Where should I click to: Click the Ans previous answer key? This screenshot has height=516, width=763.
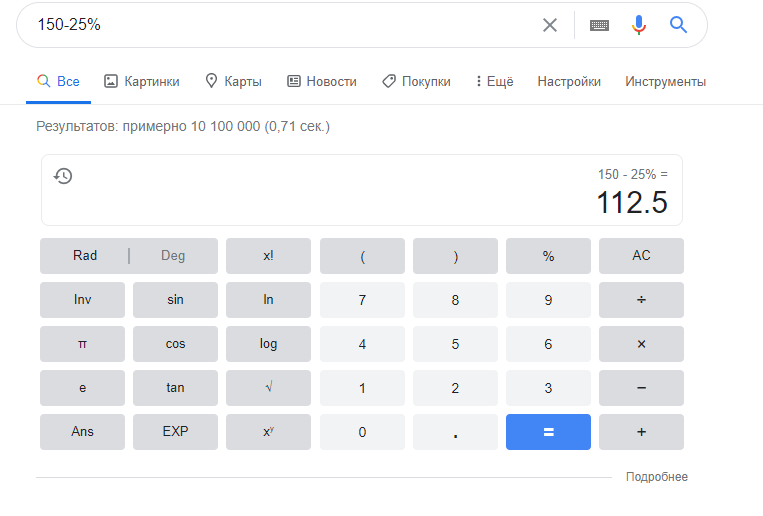pyautogui.click(x=82, y=432)
